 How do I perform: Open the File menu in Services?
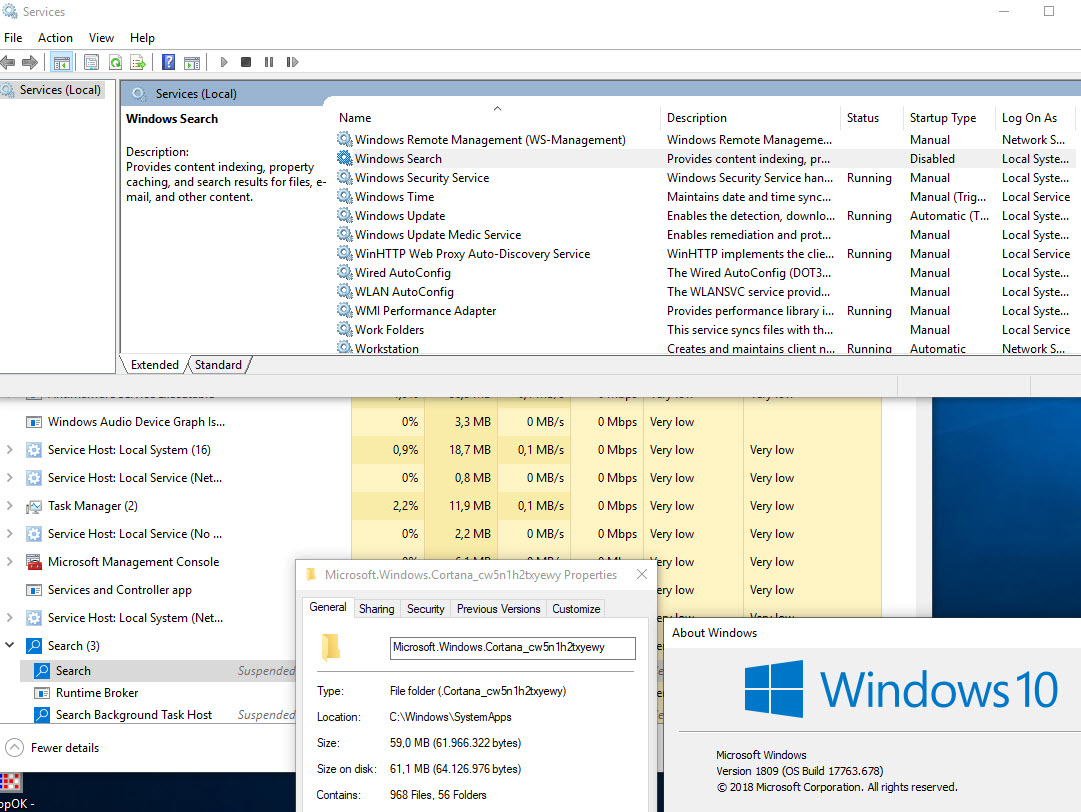pyautogui.click(x=13, y=38)
